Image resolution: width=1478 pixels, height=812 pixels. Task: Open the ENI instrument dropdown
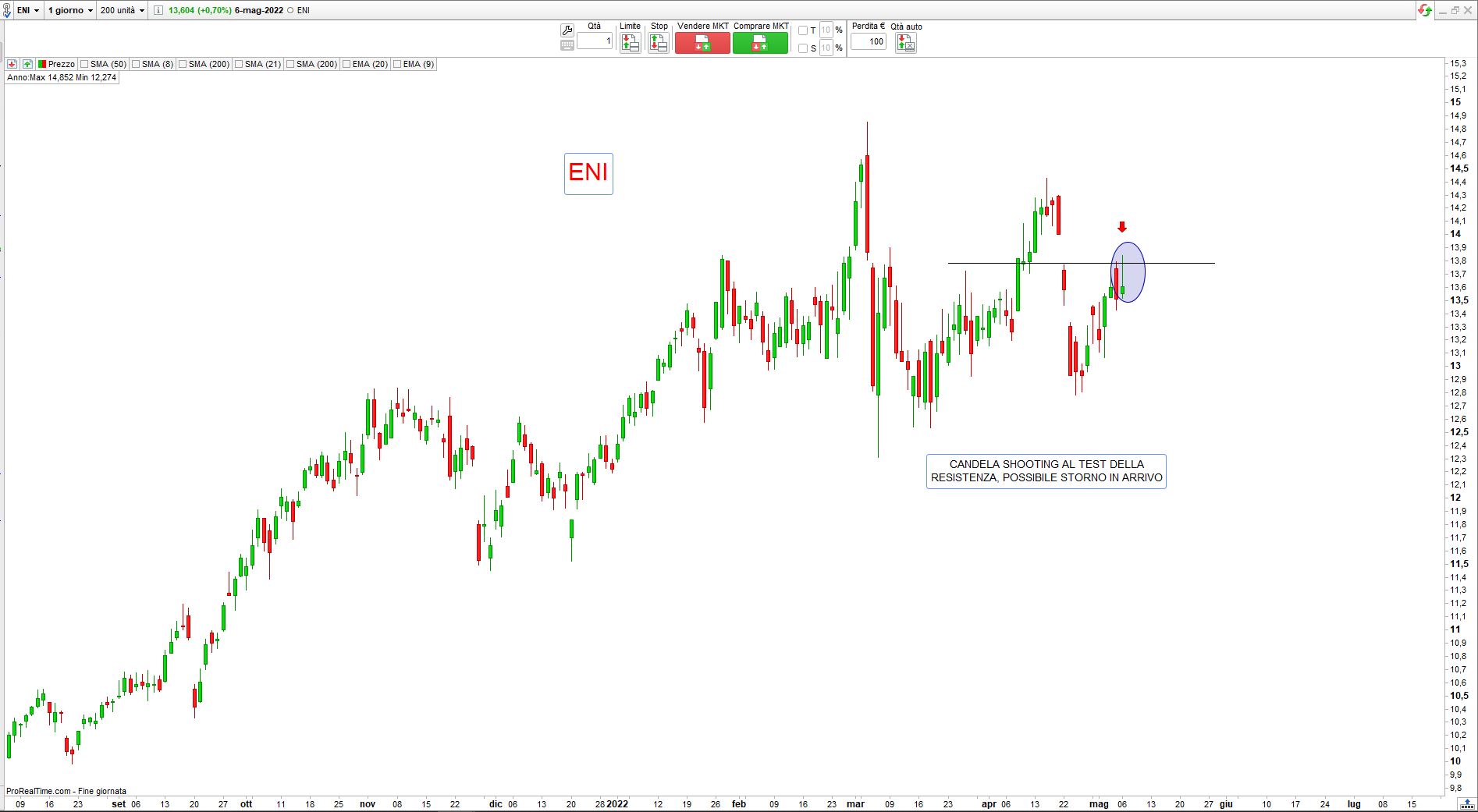tap(28, 10)
